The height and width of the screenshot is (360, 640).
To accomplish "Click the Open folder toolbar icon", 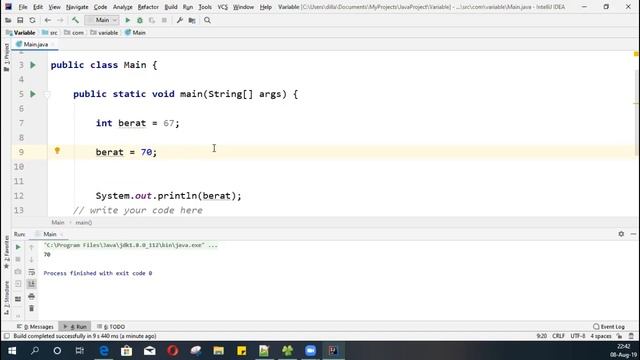I will pos(8,20).
